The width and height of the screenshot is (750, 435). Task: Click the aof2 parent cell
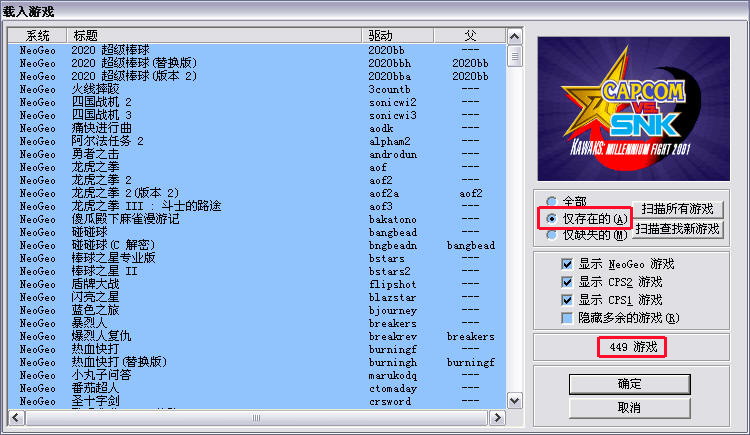471,193
